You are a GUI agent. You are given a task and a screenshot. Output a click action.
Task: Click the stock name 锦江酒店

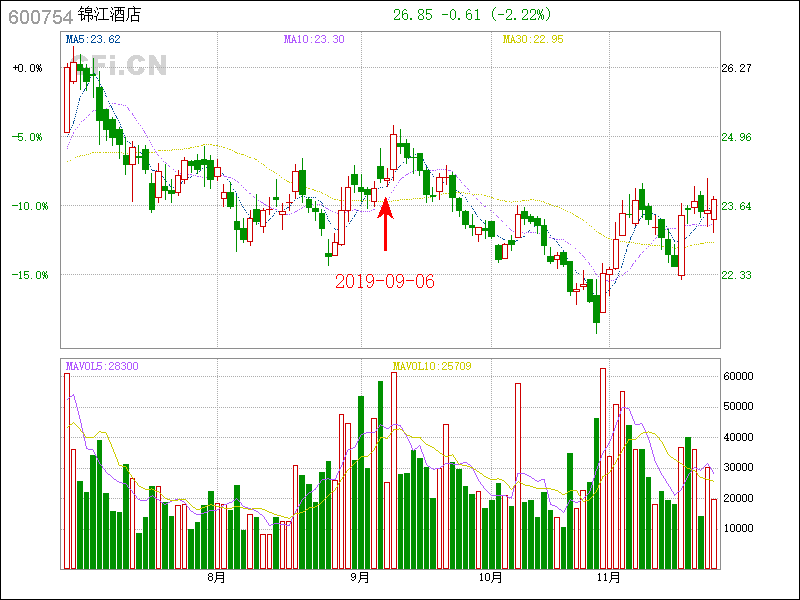point(112,15)
